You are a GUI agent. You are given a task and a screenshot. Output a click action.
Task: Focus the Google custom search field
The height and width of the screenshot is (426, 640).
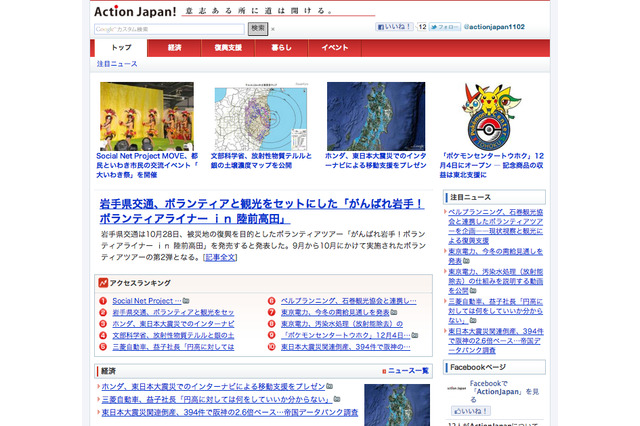(x=169, y=29)
